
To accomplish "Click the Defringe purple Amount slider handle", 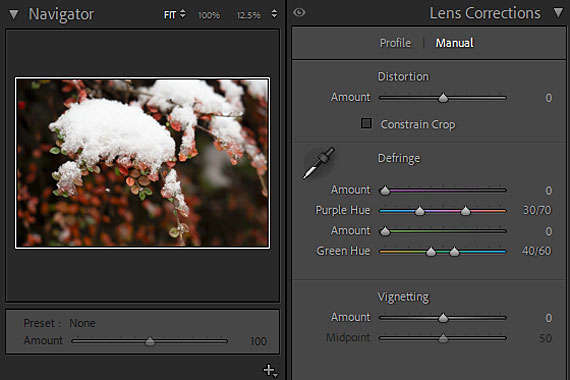I will (385, 190).
